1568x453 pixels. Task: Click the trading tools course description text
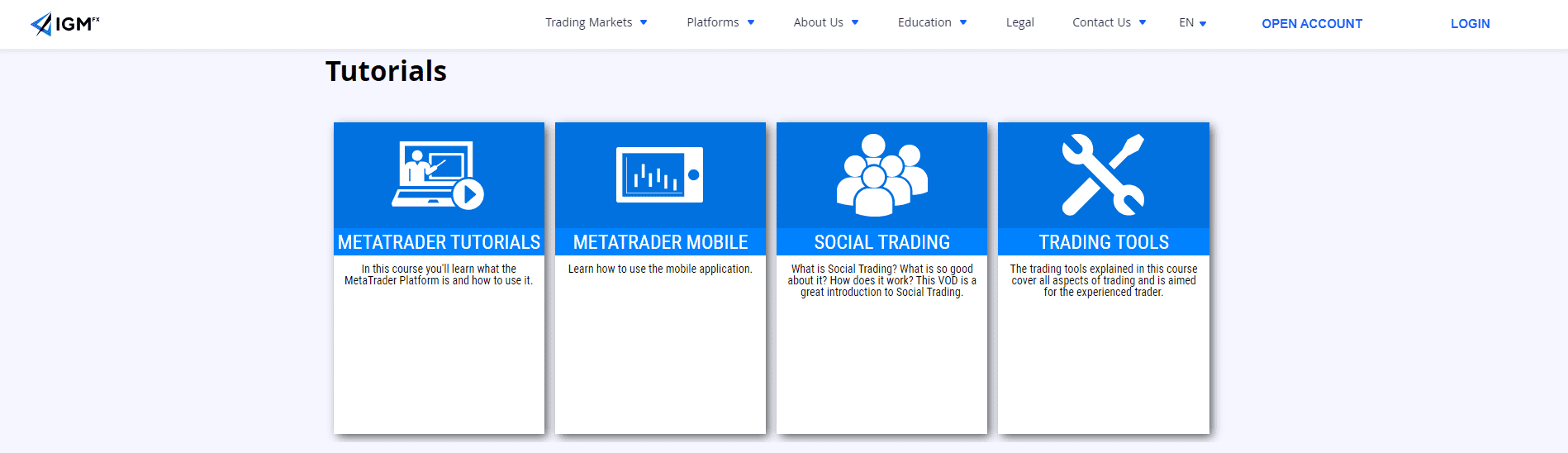[1104, 280]
